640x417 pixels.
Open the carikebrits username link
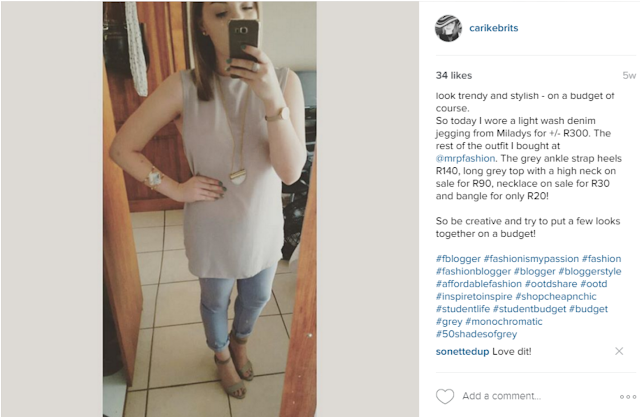pos(493,28)
